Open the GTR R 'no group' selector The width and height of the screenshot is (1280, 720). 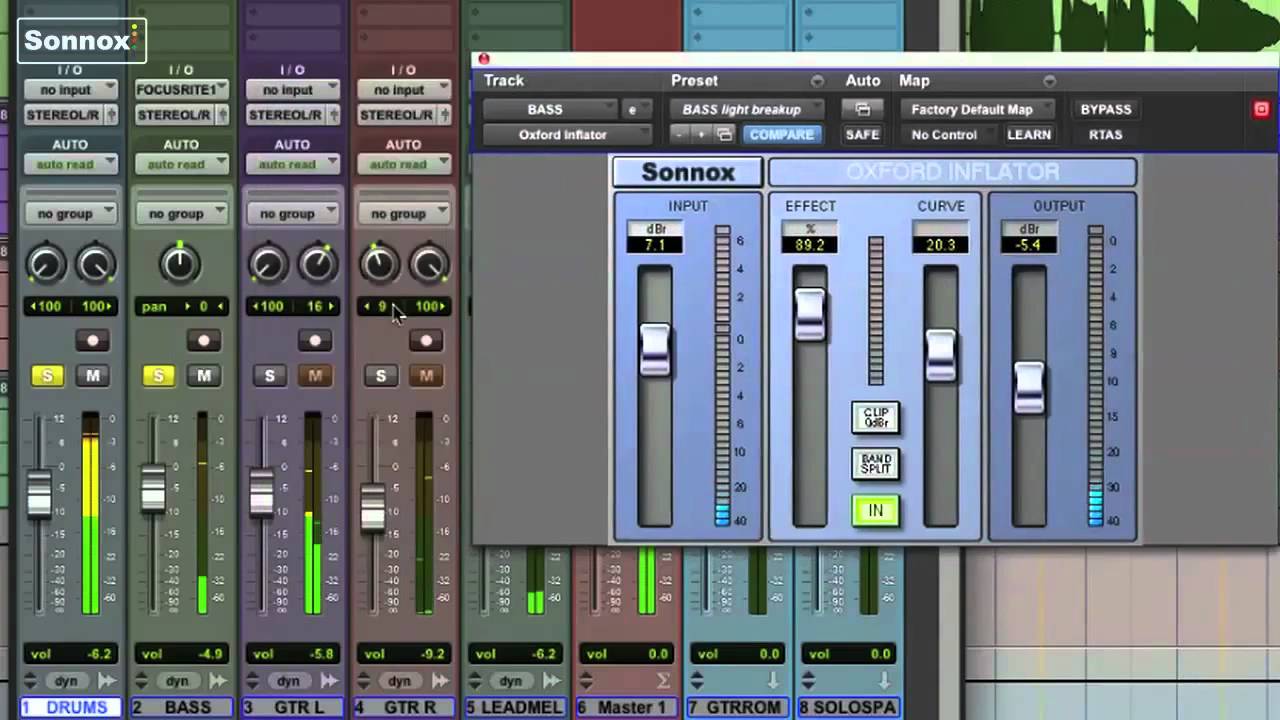pos(403,213)
